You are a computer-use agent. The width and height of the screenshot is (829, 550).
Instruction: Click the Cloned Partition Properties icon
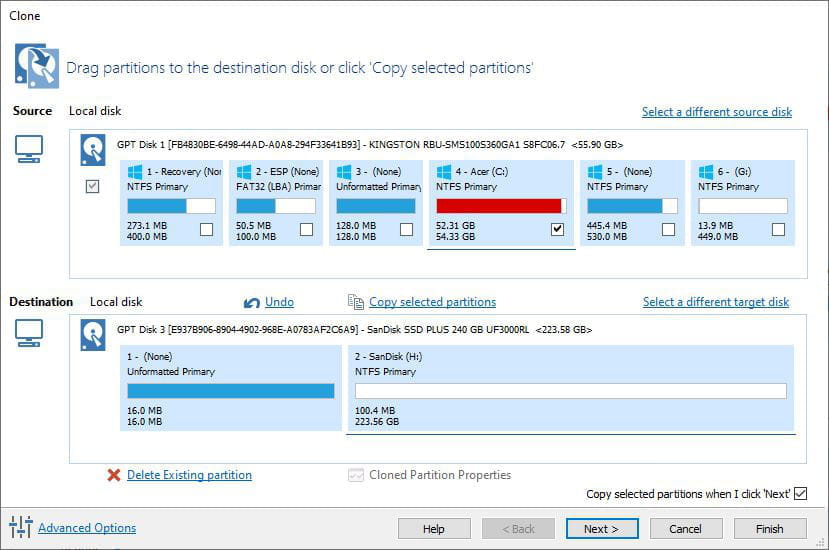click(356, 475)
